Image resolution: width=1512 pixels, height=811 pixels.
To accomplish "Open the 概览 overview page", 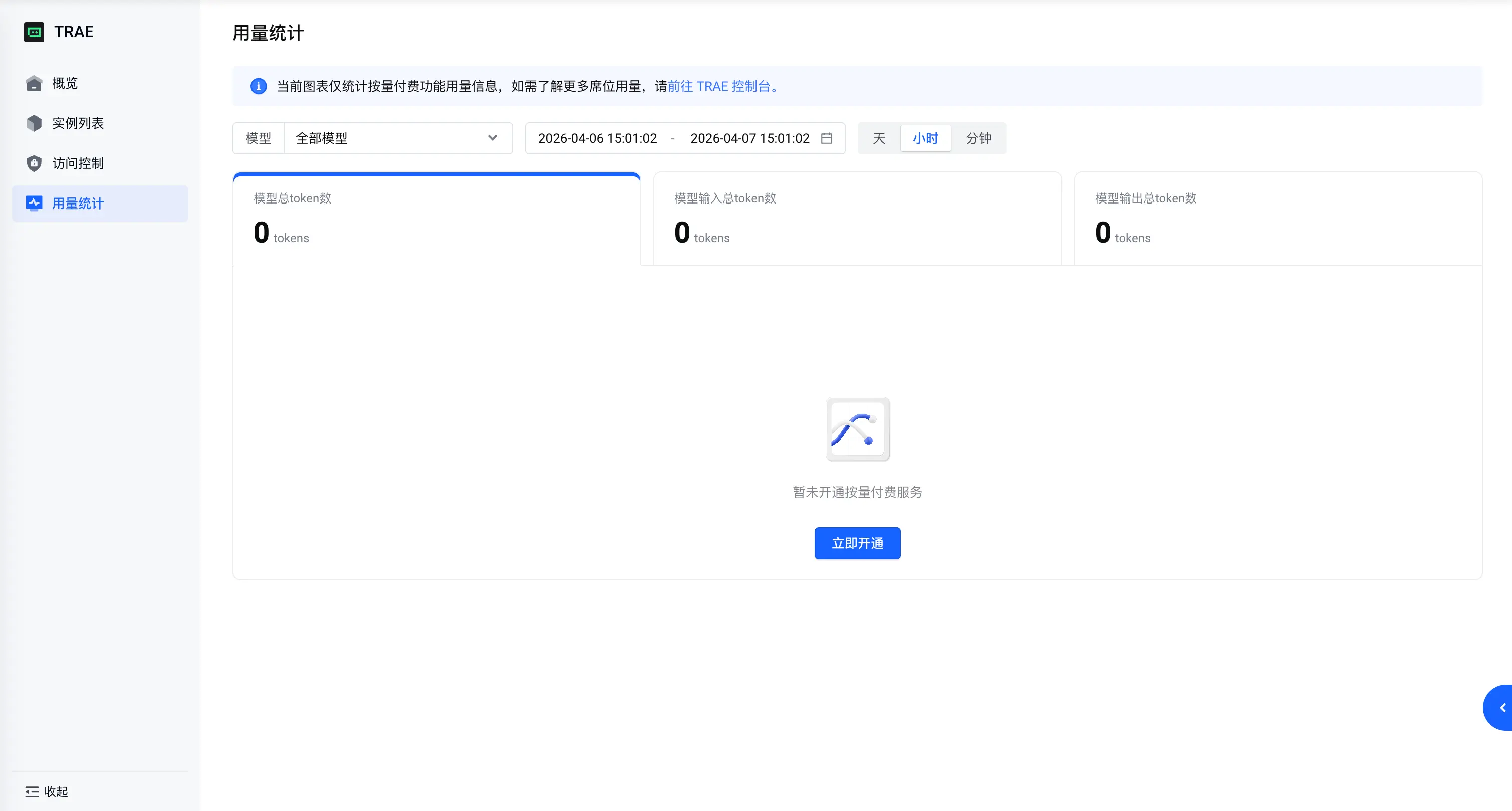I will (x=100, y=83).
